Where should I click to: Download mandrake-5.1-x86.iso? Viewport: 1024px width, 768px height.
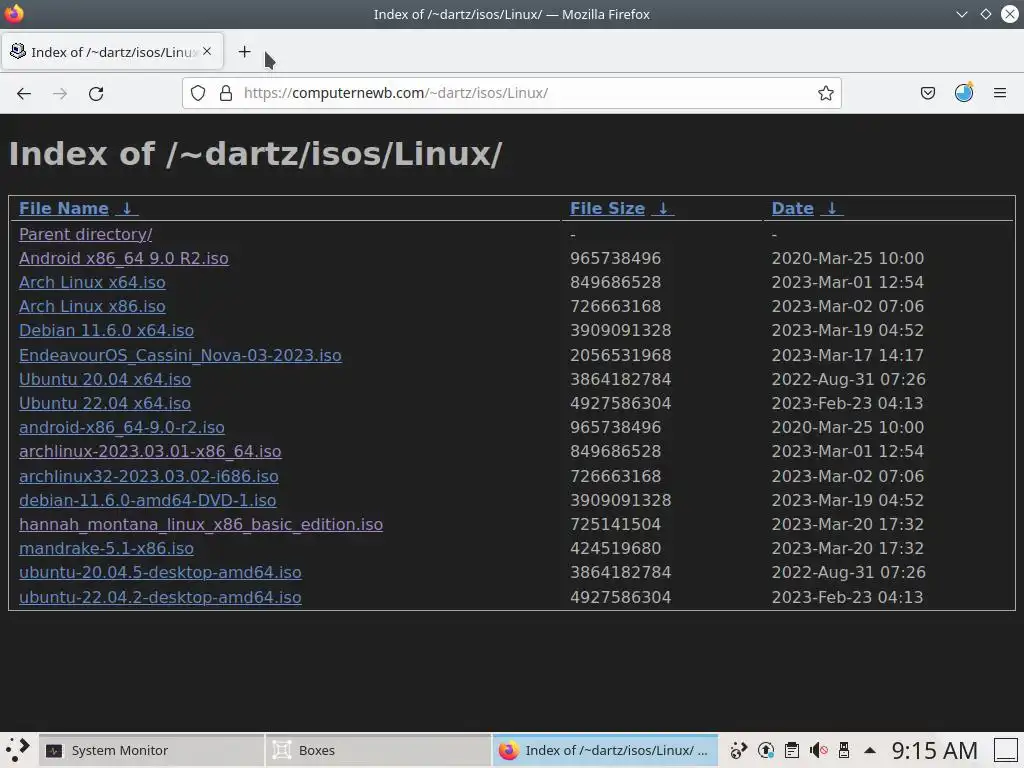click(106, 549)
